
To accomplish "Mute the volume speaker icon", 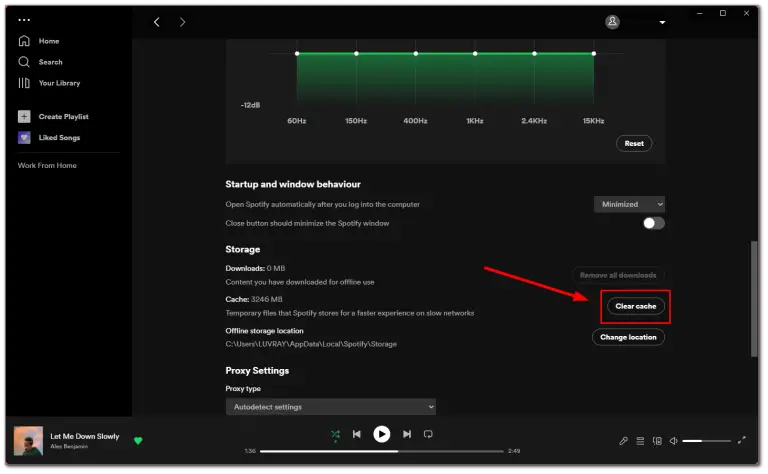I will point(673,440).
